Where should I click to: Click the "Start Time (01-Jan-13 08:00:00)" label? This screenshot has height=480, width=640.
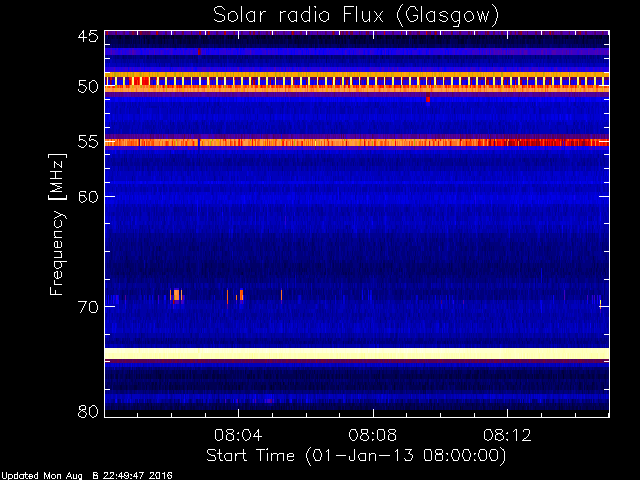[x=356, y=455]
